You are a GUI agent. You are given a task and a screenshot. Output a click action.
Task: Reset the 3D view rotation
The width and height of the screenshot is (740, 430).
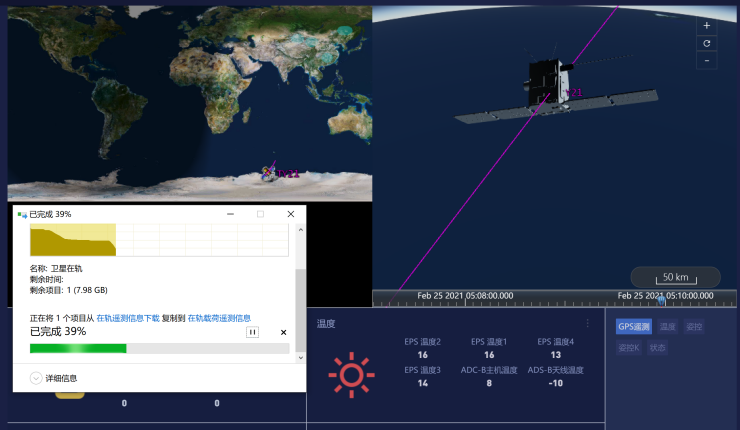click(x=707, y=43)
